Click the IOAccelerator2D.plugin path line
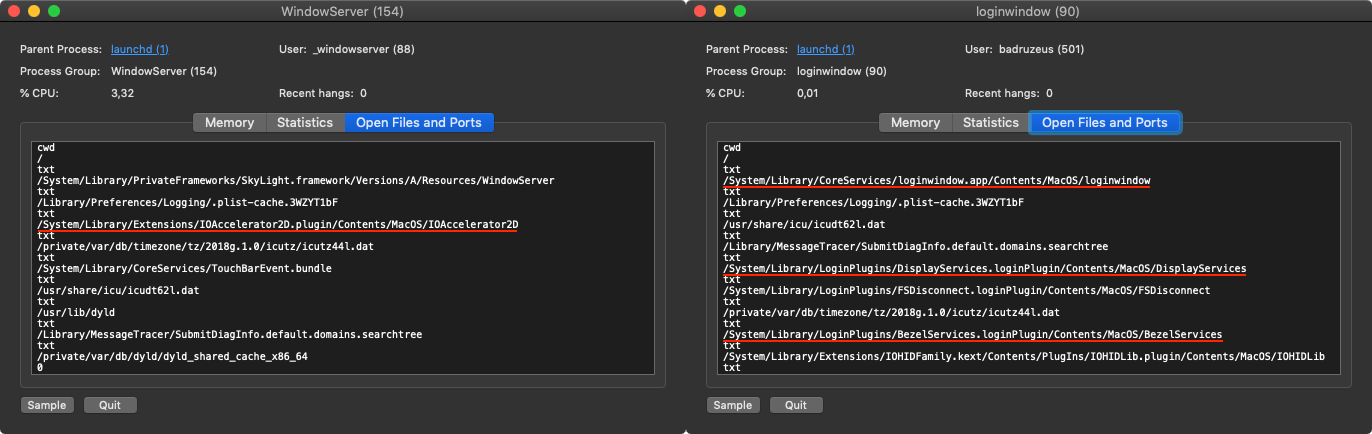1372x434 pixels. [277, 225]
